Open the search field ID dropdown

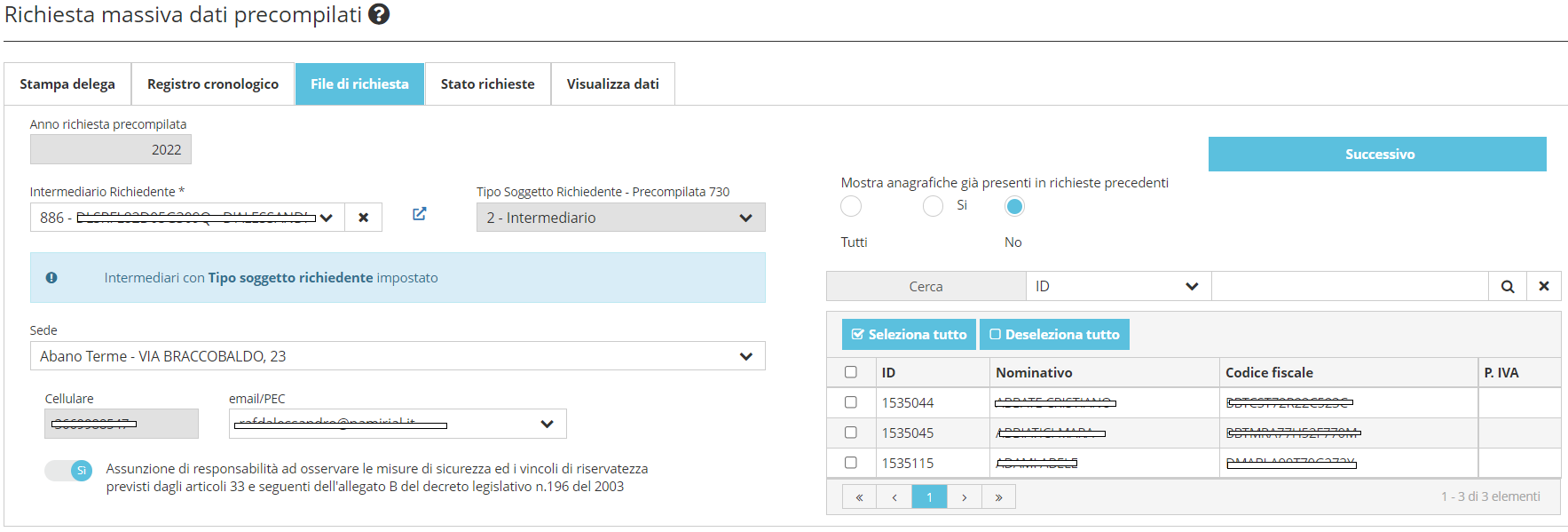coord(1117,287)
